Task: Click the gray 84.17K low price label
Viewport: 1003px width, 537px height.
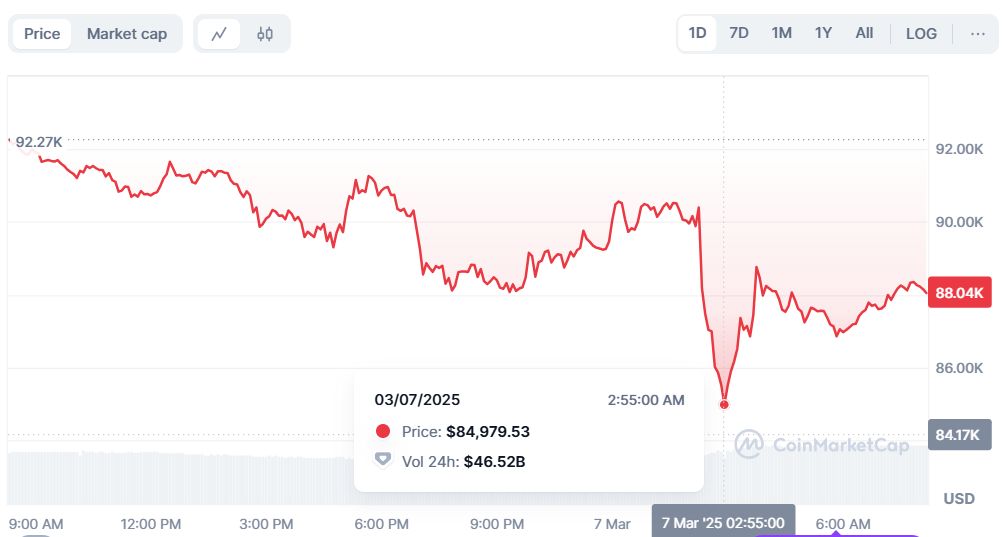Action: 959,434
